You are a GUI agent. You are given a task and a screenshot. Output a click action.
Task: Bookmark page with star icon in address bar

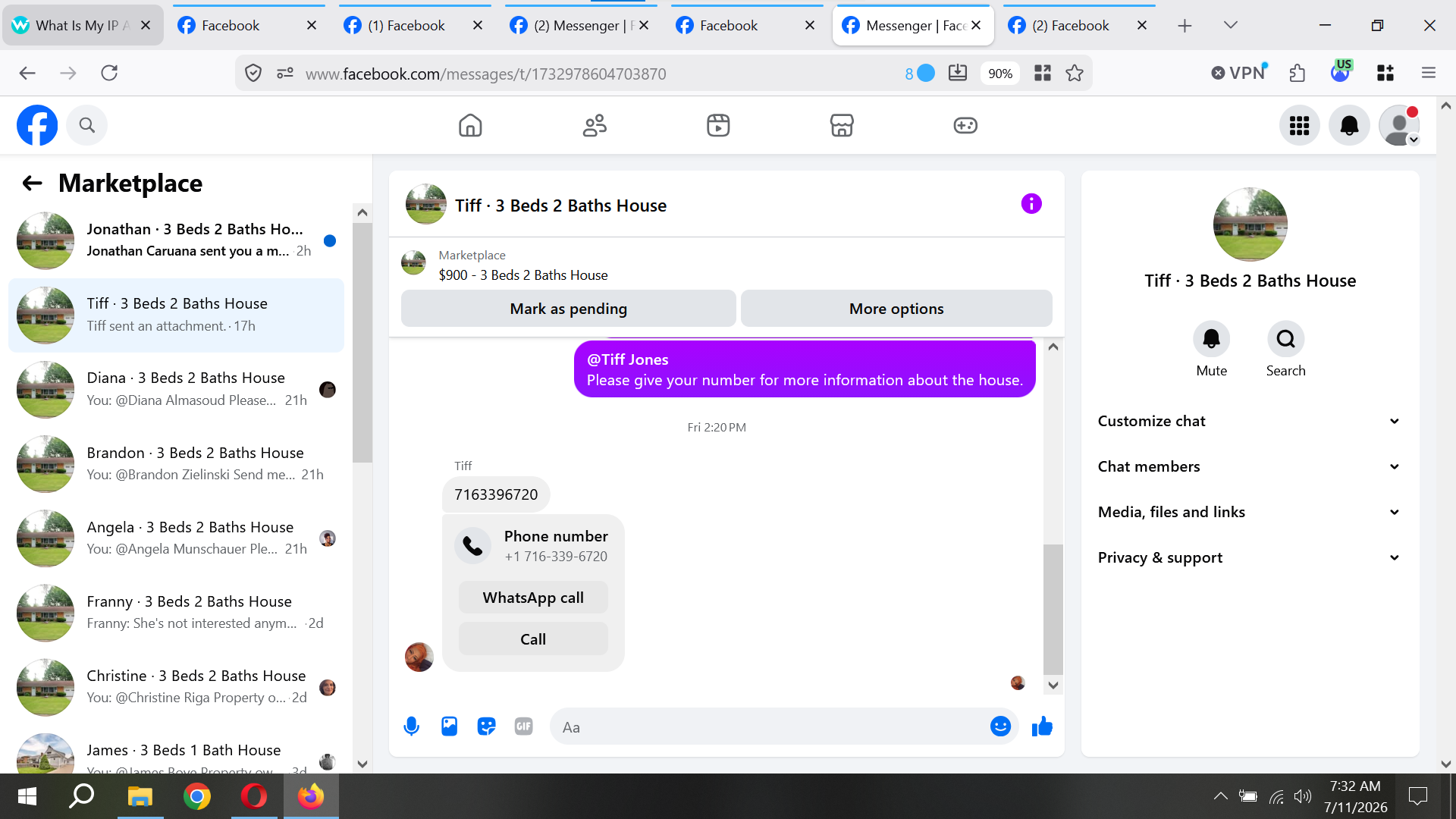[1075, 74]
